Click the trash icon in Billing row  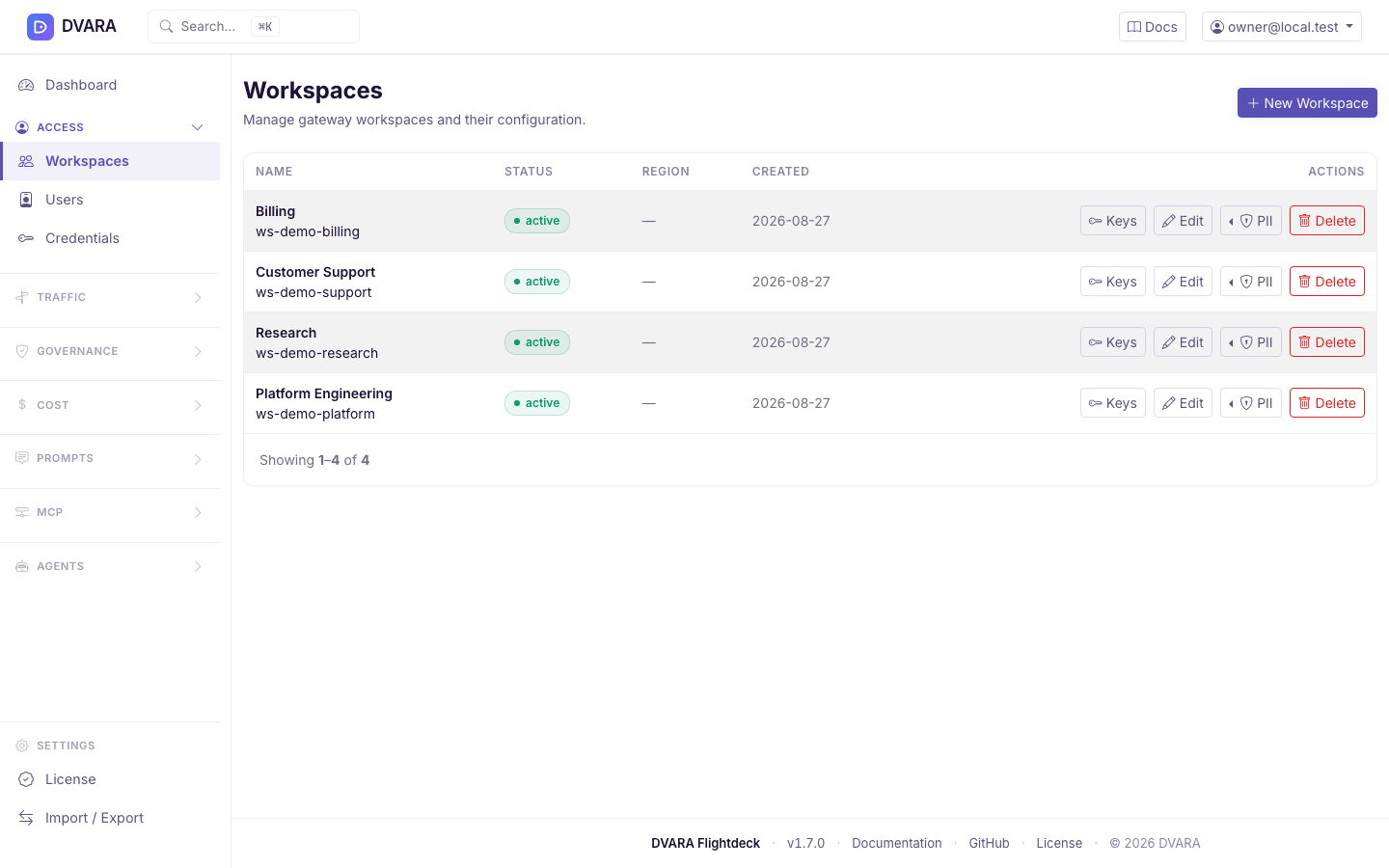point(1304,221)
